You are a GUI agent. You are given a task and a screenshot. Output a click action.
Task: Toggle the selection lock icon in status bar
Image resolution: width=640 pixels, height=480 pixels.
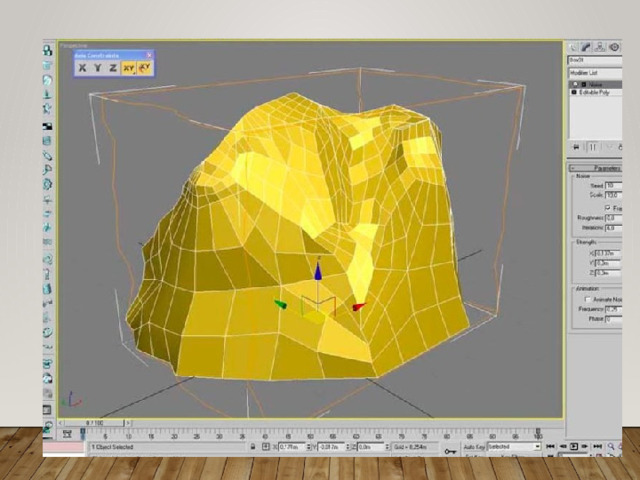253,447
